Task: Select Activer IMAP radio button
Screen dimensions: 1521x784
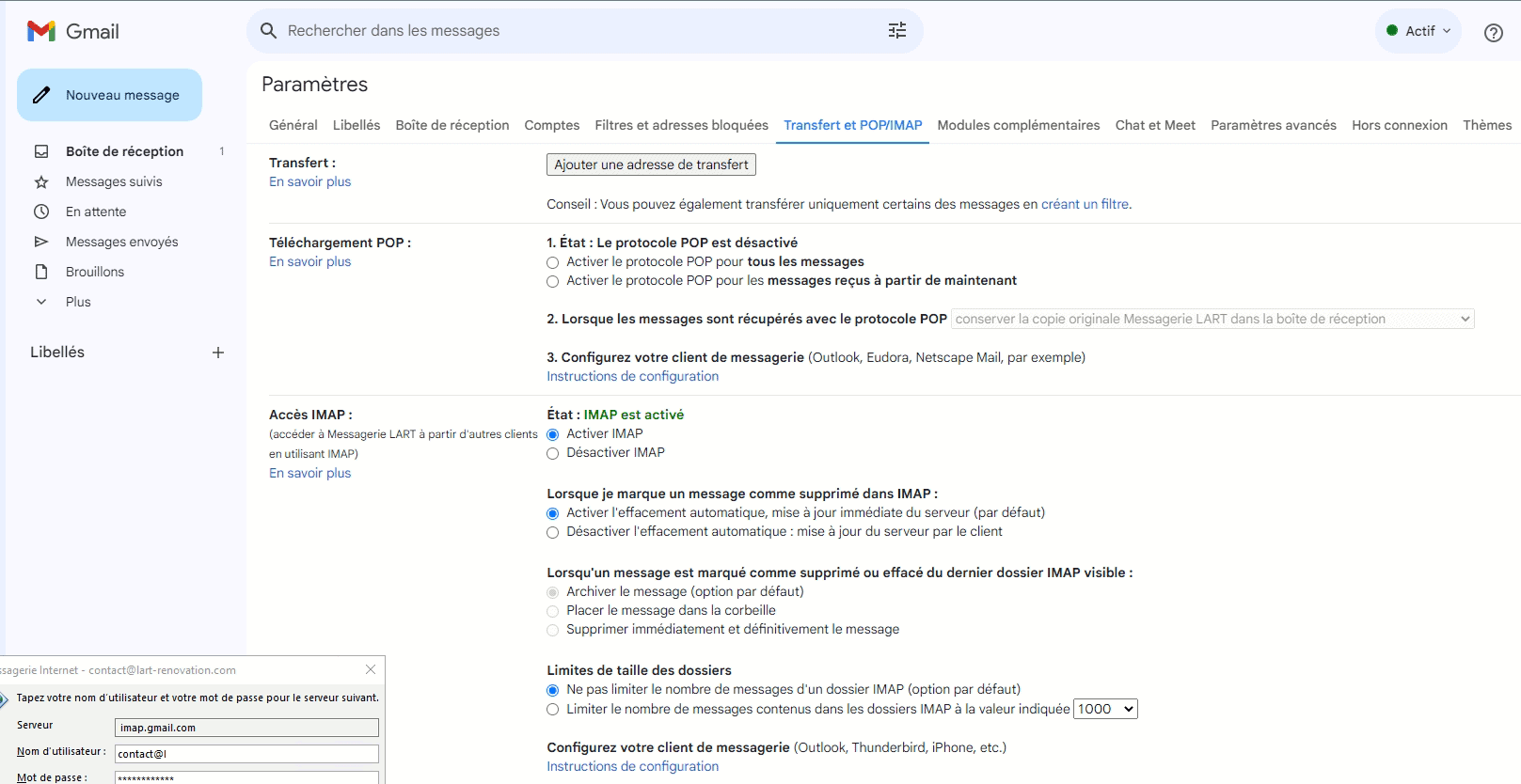Action: coord(553,434)
